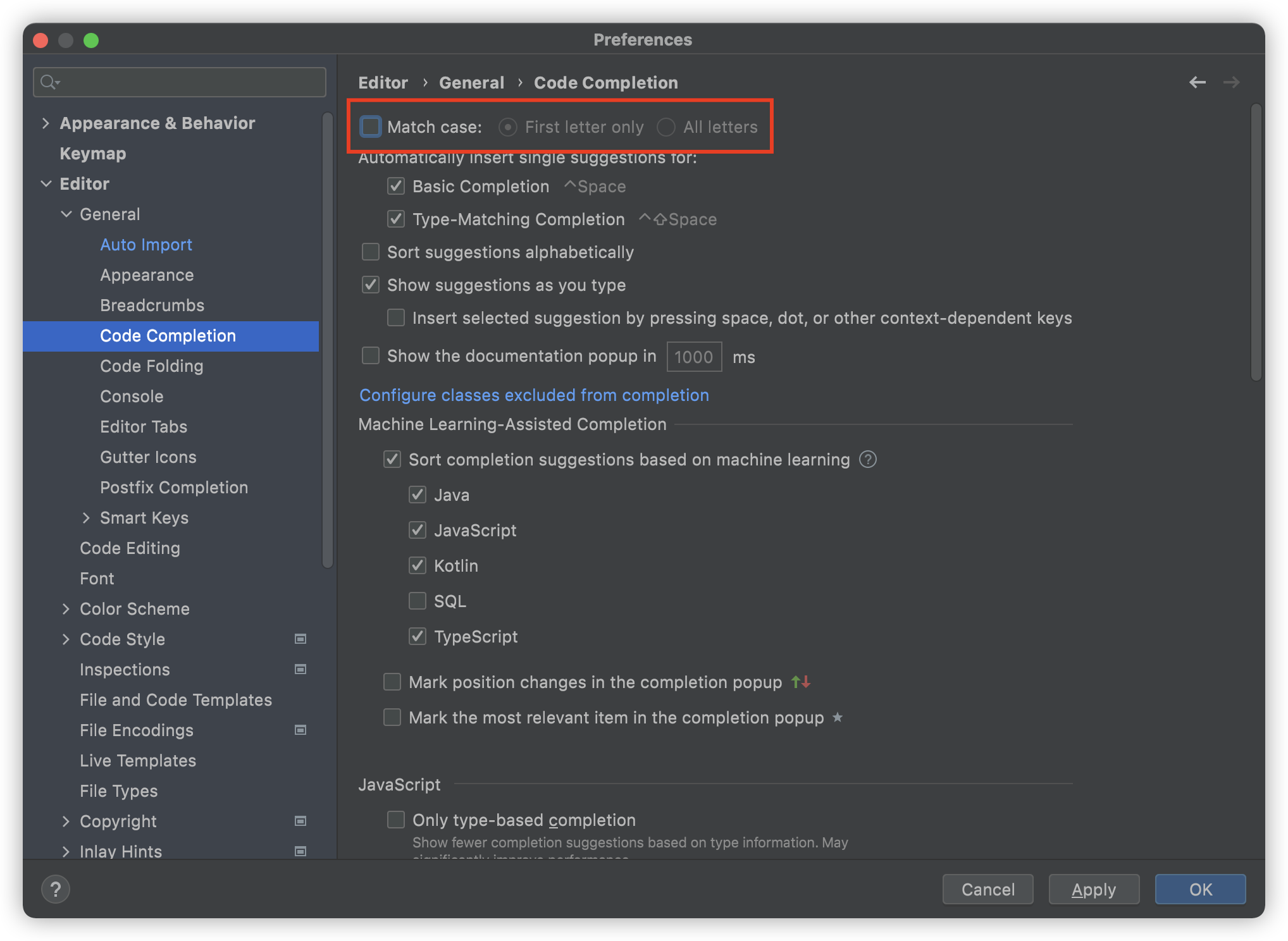Click the project-level icon next to Inlay Hints

(x=300, y=851)
